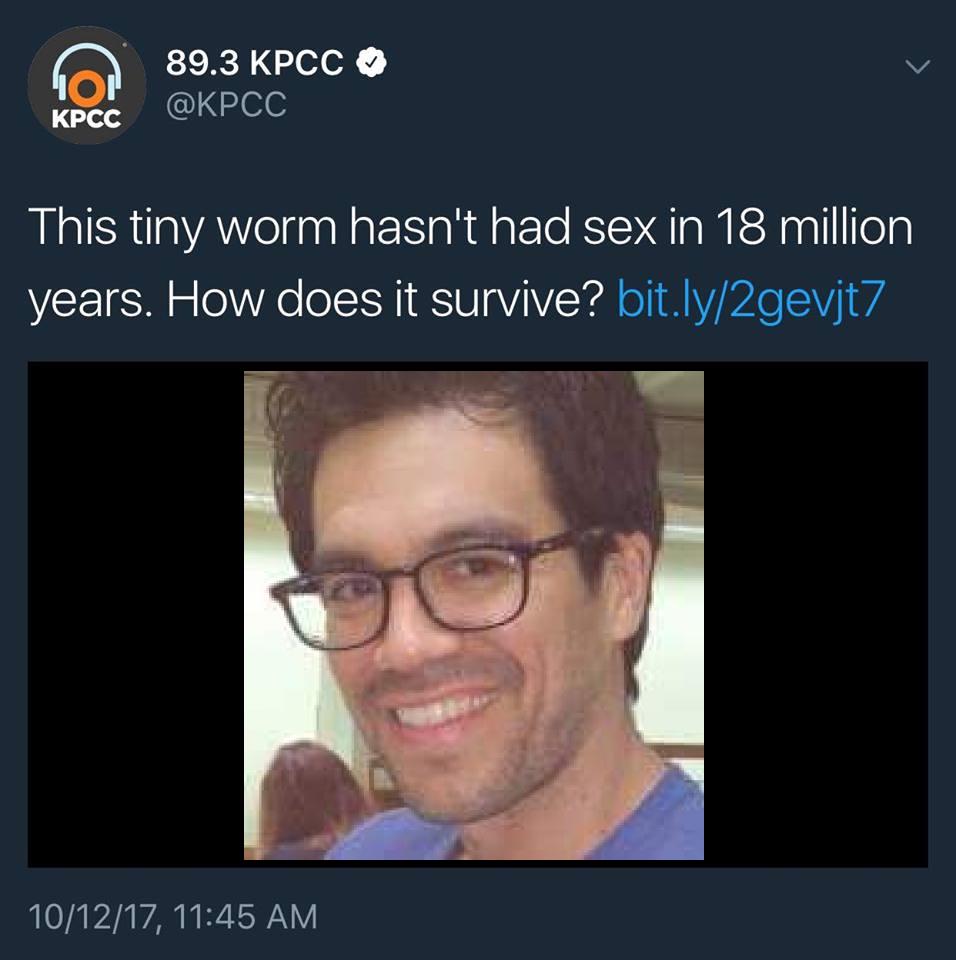Tap the tweet text about tiny worm
This screenshot has width=956, height=960.
click(470, 263)
